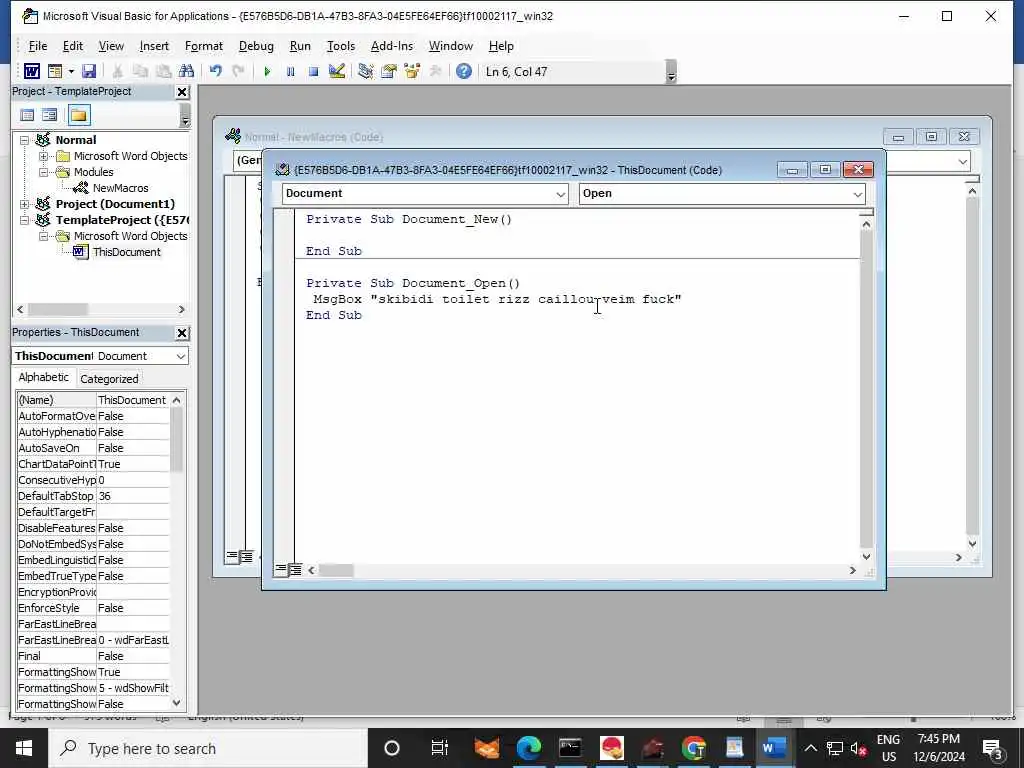The height and width of the screenshot is (768, 1024).
Task: Click the Full Module View button in code window
Action: [295, 570]
